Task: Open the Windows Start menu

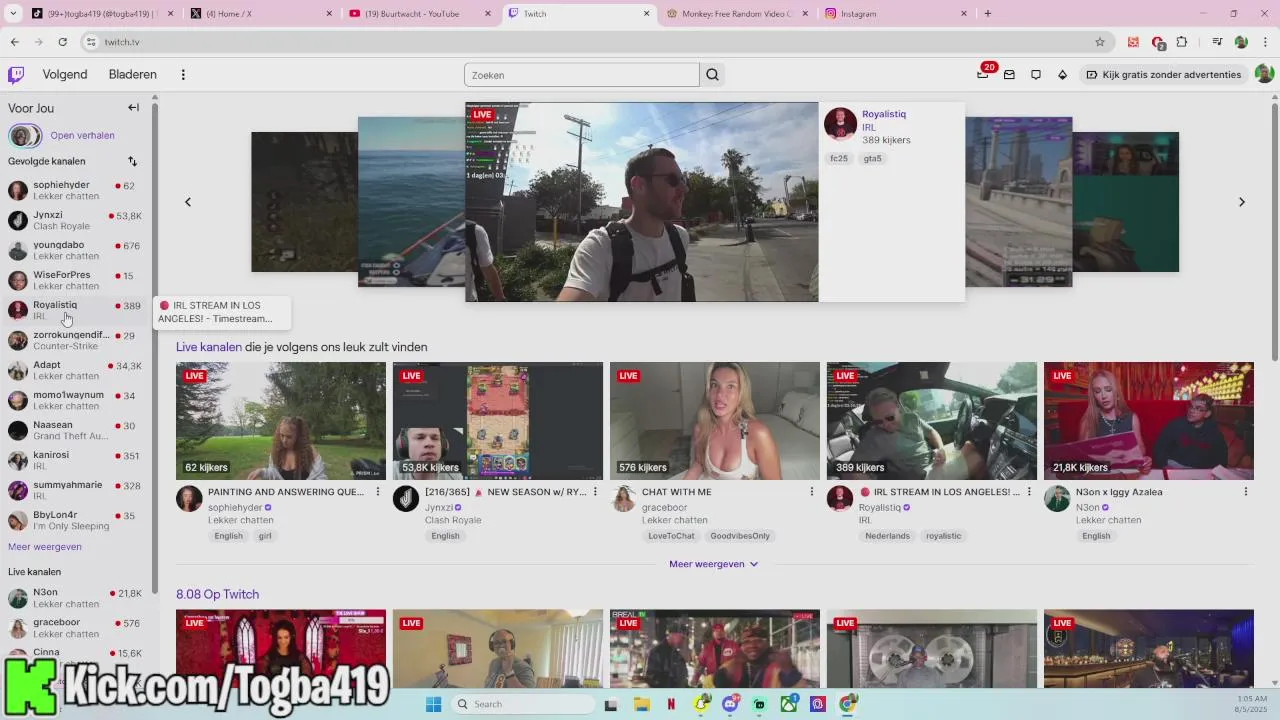Action: point(433,704)
